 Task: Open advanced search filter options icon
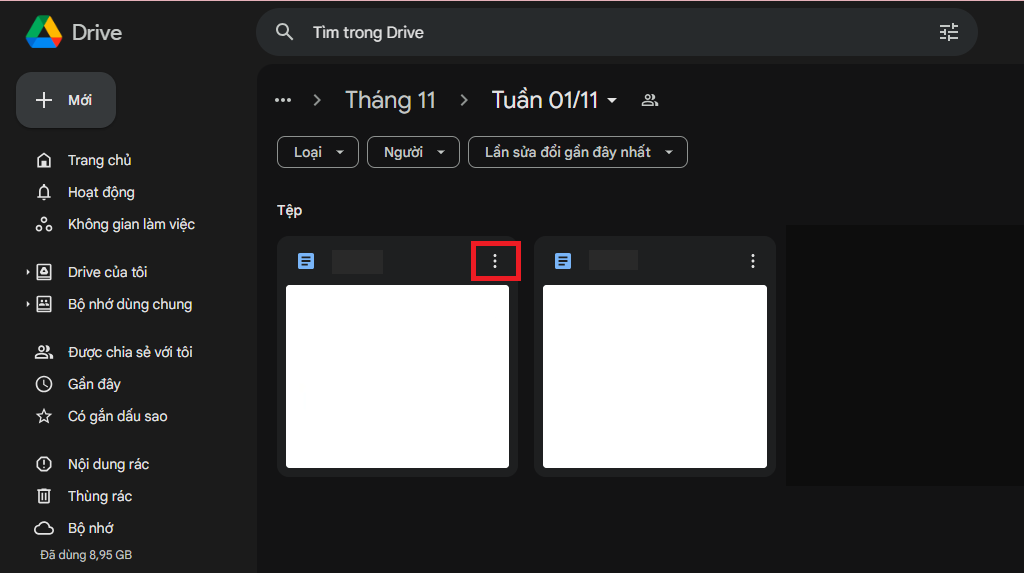[x=948, y=32]
